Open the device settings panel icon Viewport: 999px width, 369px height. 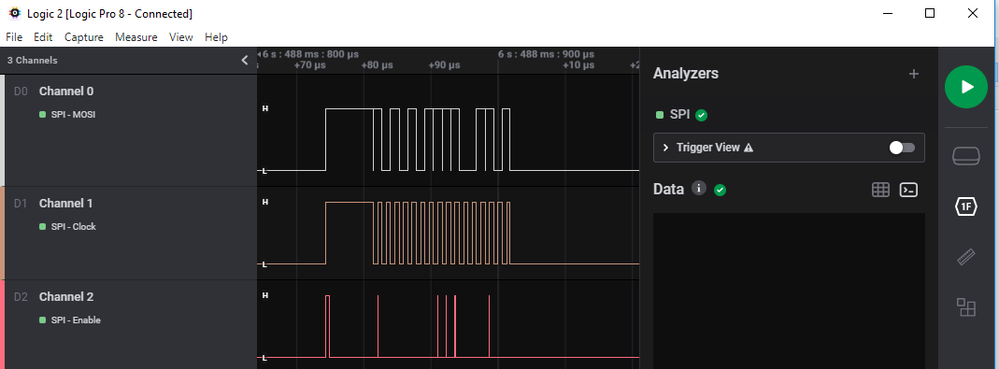[966, 156]
